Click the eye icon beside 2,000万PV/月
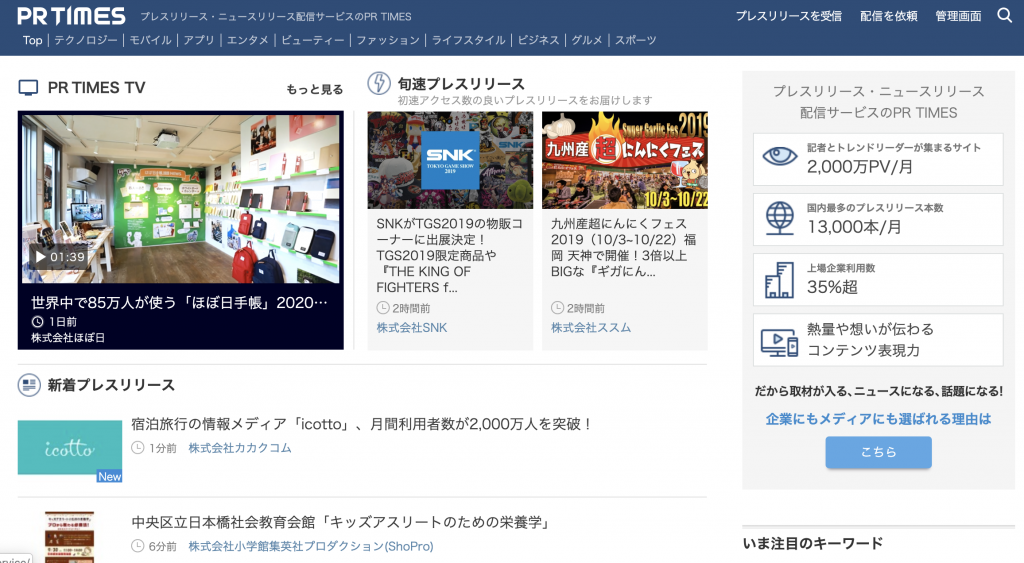This screenshot has width=1024, height=563. (780, 157)
